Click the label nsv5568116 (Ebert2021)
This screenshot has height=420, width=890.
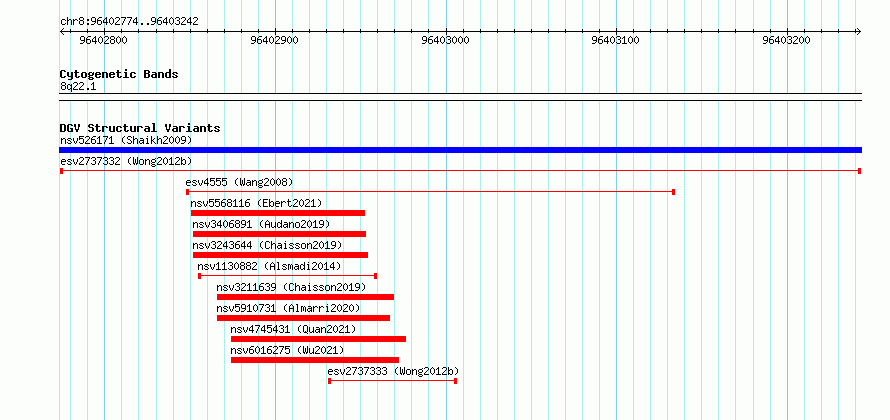tap(257, 203)
